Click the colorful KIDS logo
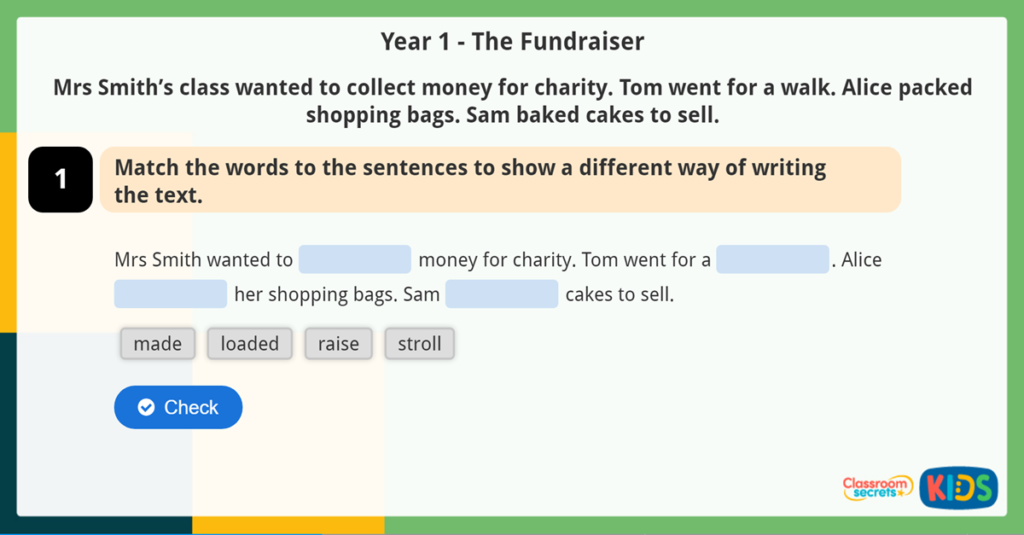The width and height of the screenshot is (1024, 535). pos(958,488)
